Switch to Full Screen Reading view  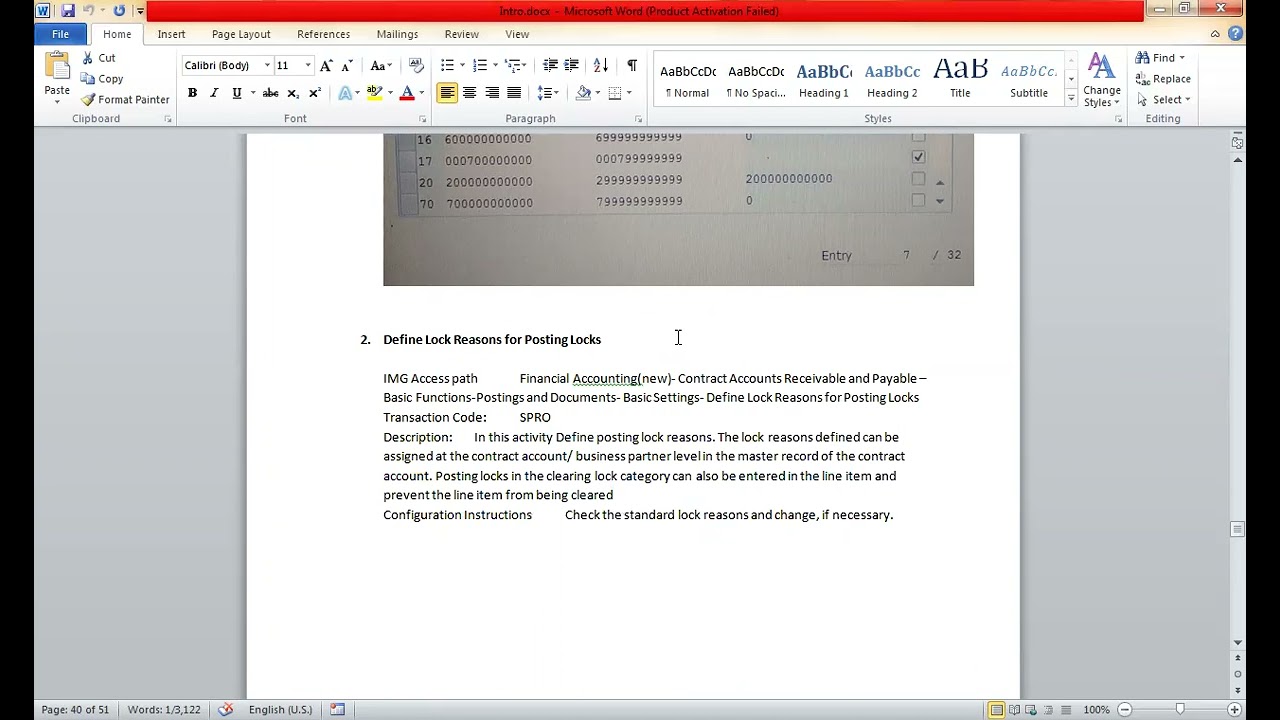coord(1015,710)
